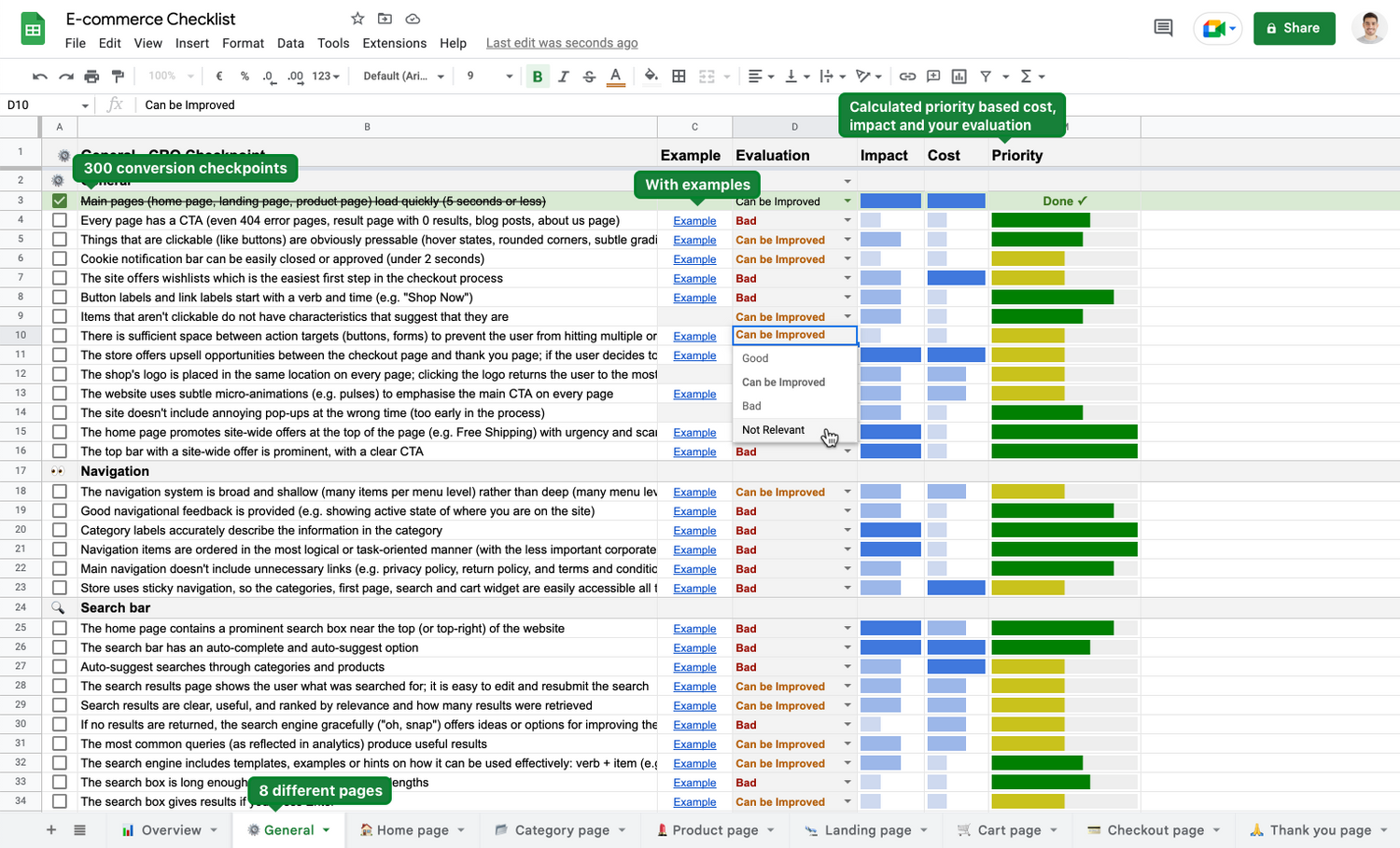This screenshot has width=1400, height=848.
Task: Select the paint format roller icon
Action: (x=118, y=76)
